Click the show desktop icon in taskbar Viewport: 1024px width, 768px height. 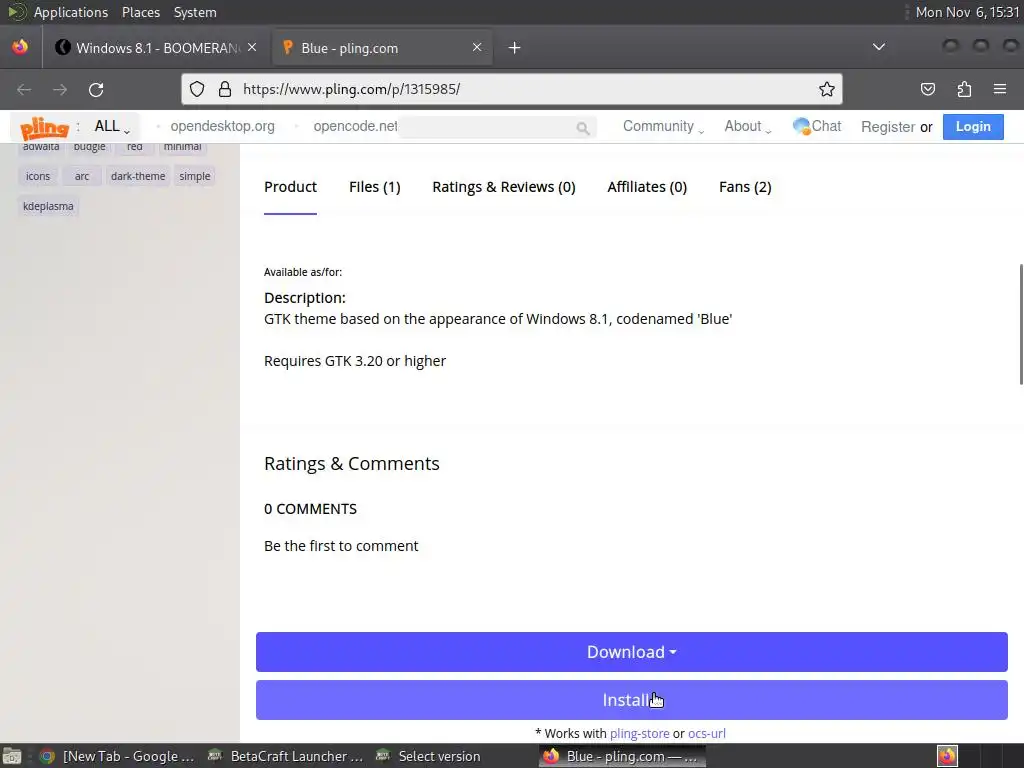(x=12, y=756)
